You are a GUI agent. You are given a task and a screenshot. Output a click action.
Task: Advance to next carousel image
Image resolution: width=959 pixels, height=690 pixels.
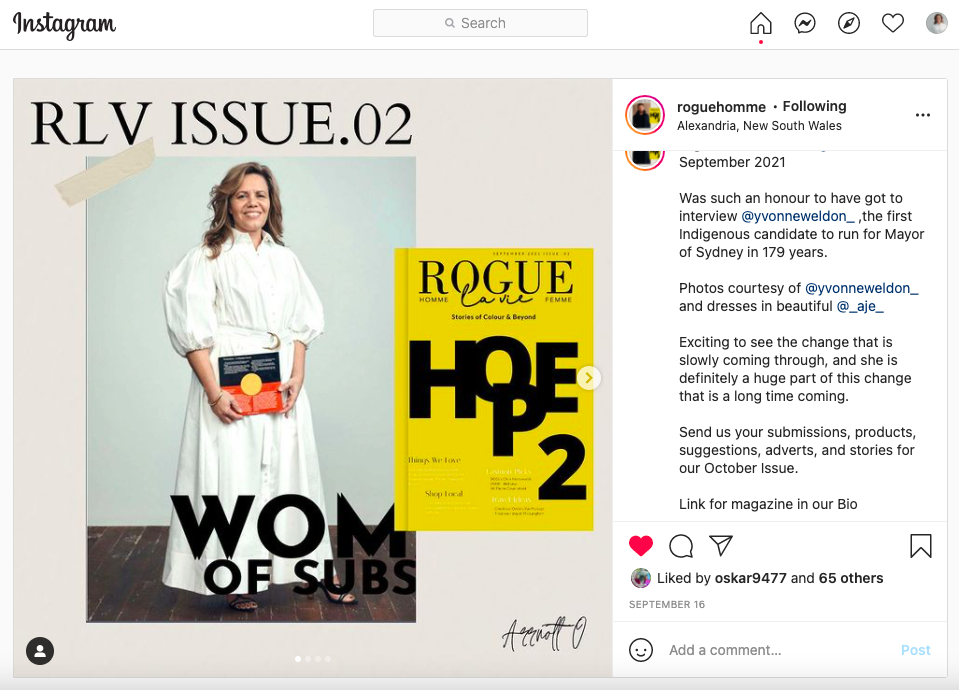click(589, 378)
